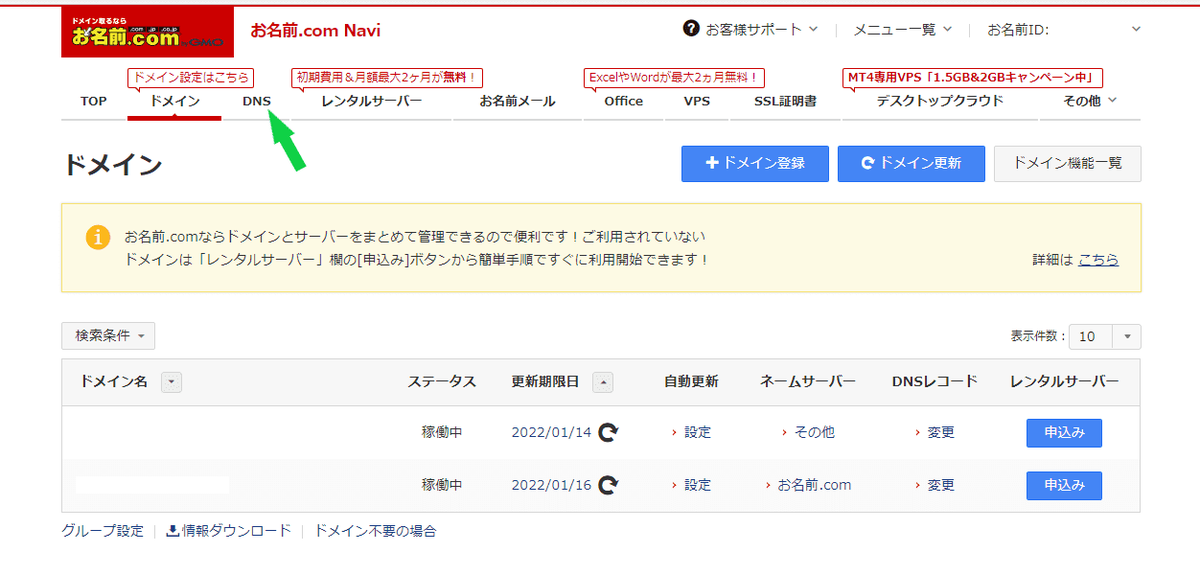This screenshot has width=1200, height=575.
Task: Expand the メニュー一覧 menu
Action: 903,29
